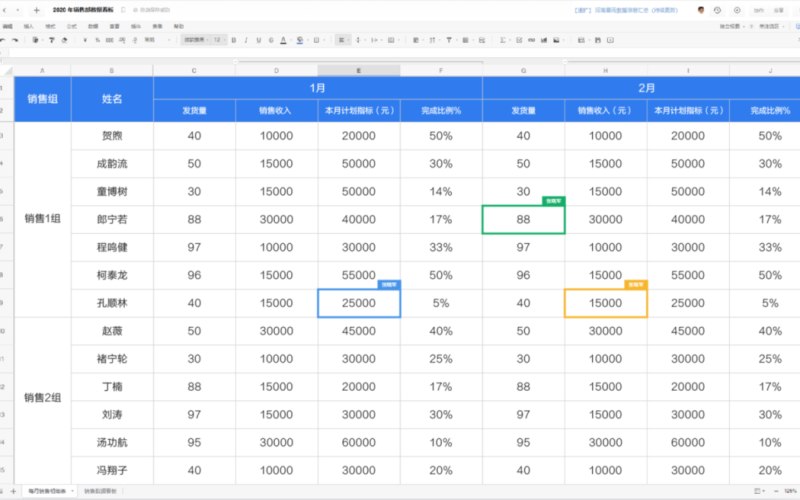The height and width of the screenshot is (500, 800).
Task: Click the Share button at the top right
Action: pos(779,10)
